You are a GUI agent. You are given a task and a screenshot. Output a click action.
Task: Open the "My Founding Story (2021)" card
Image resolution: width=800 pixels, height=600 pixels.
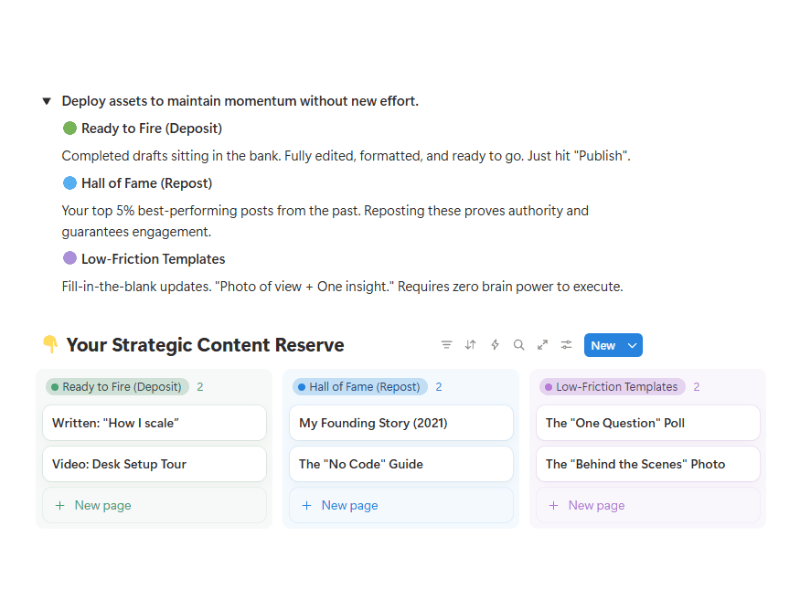(401, 422)
